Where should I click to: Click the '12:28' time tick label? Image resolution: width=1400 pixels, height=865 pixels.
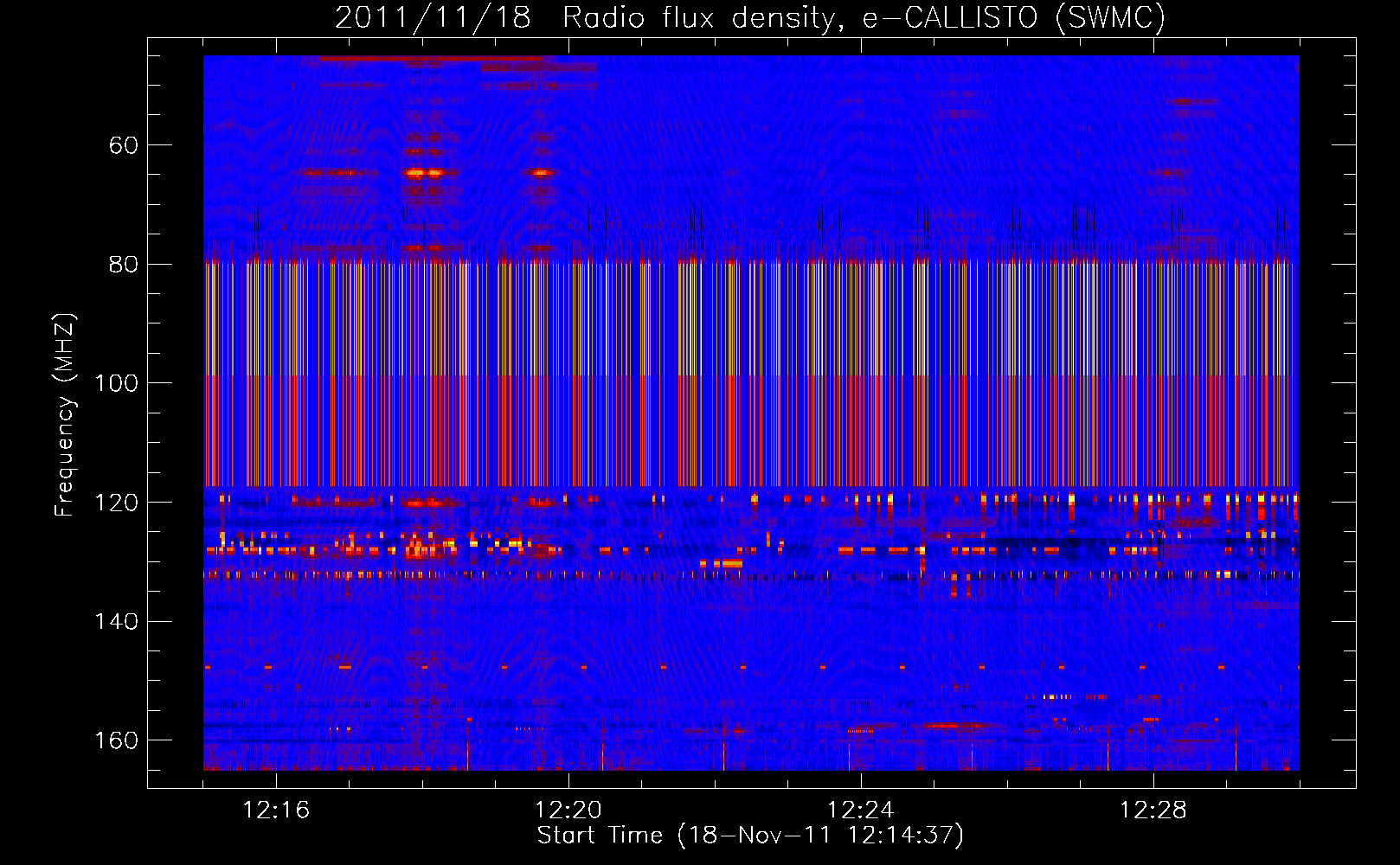click(1153, 811)
